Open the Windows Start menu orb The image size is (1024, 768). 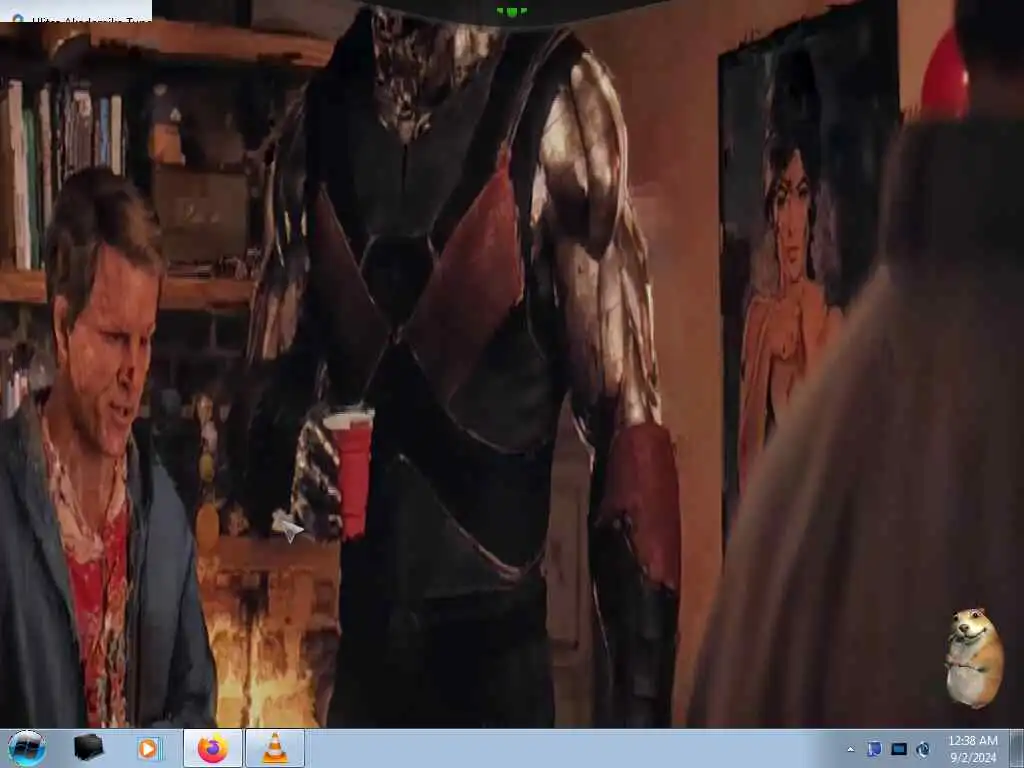pos(27,748)
